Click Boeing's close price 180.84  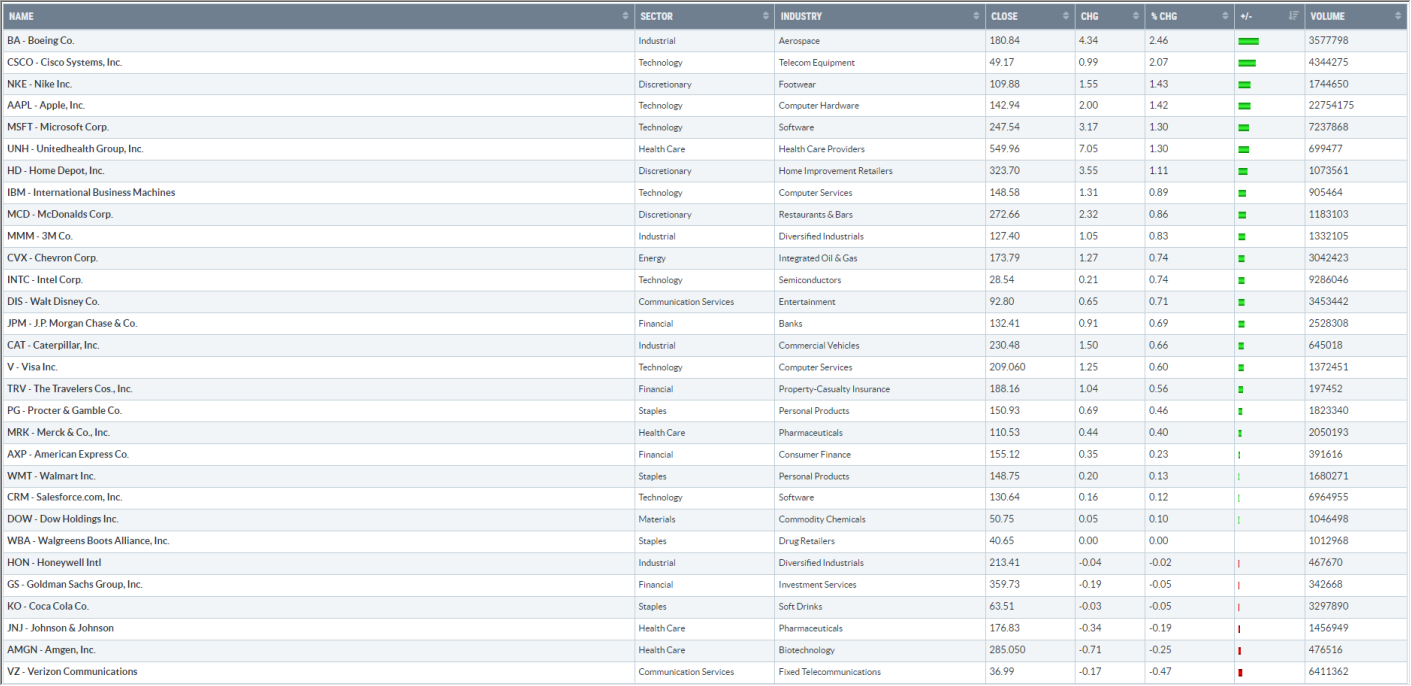tap(1005, 41)
